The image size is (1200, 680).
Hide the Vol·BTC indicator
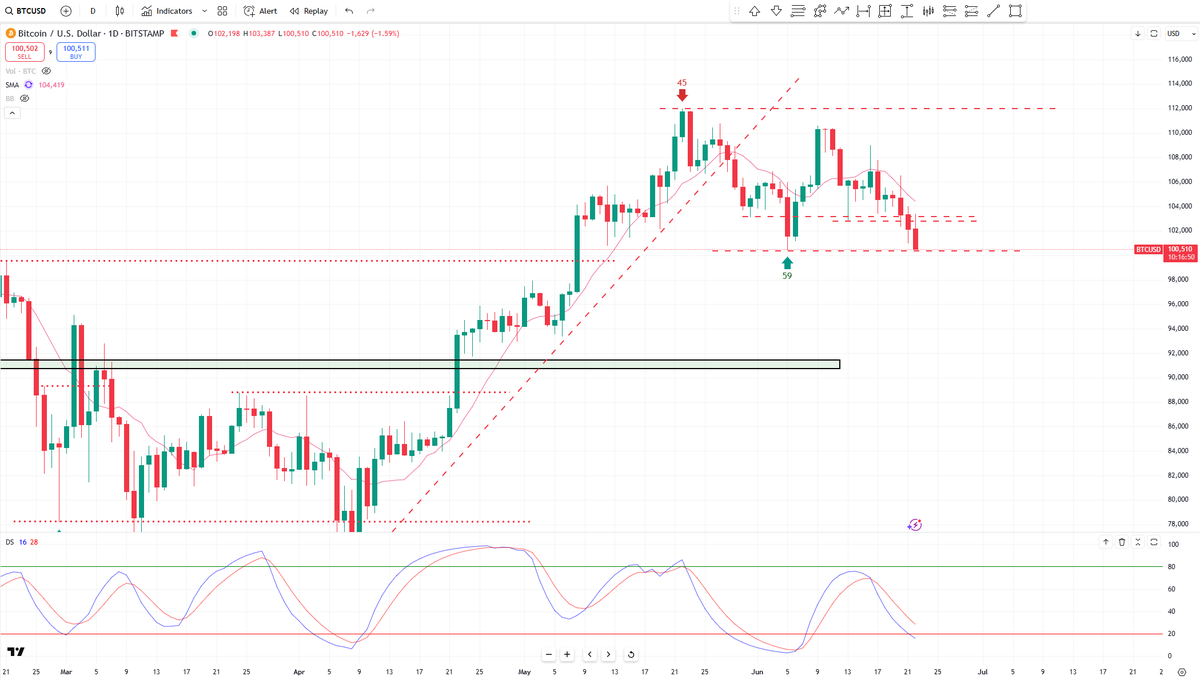(44, 70)
